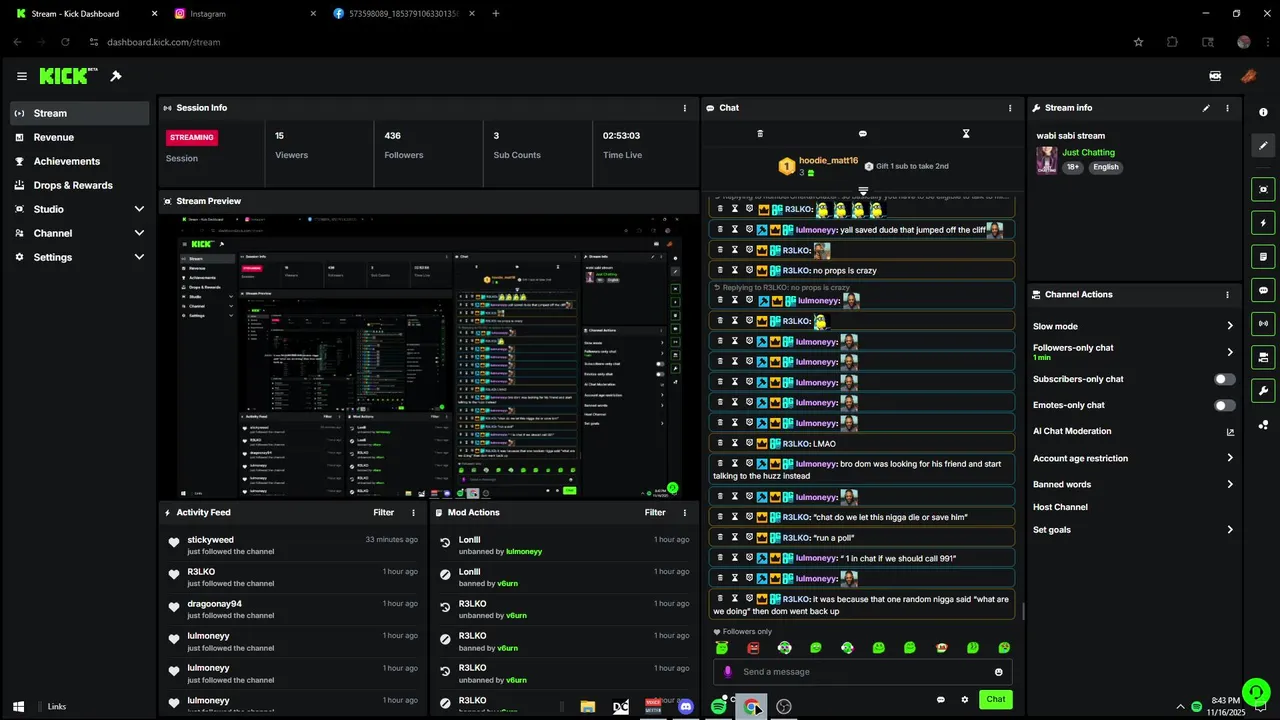Viewport: 1280px width, 720px height.
Task: Open Mod Actions three-dot menu
Action: coord(685,513)
